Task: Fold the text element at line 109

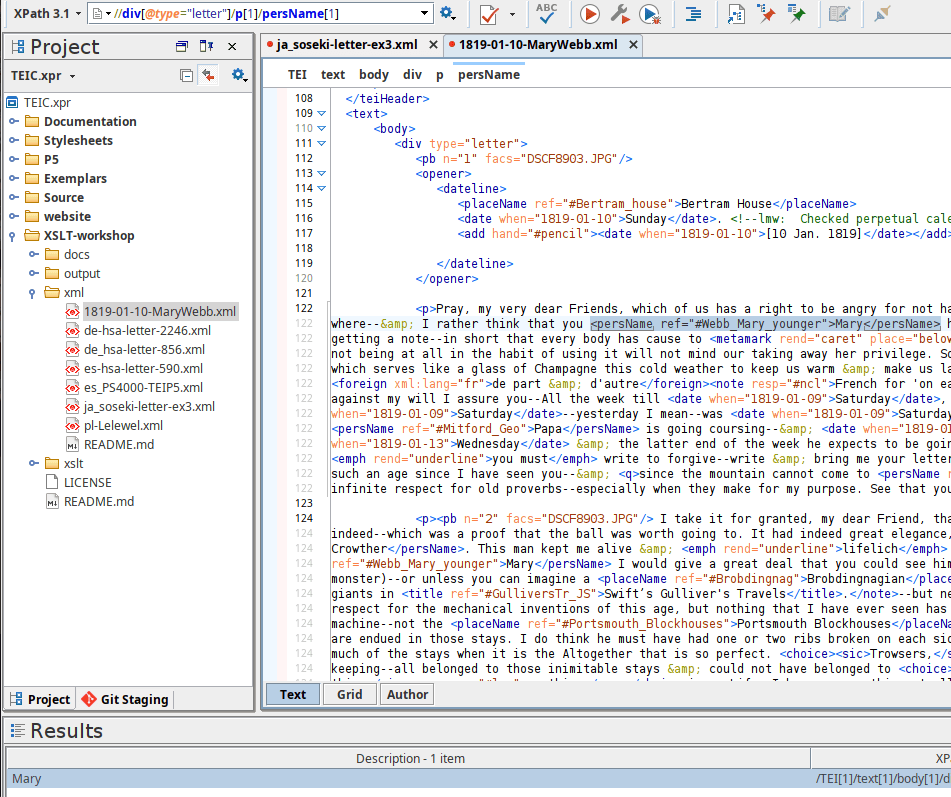Action: click(x=321, y=113)
